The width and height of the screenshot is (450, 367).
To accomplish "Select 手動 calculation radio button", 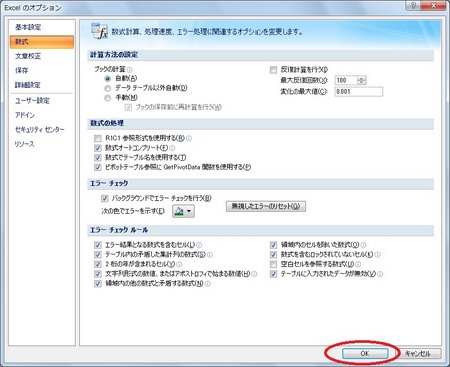I will pos(107,98).
